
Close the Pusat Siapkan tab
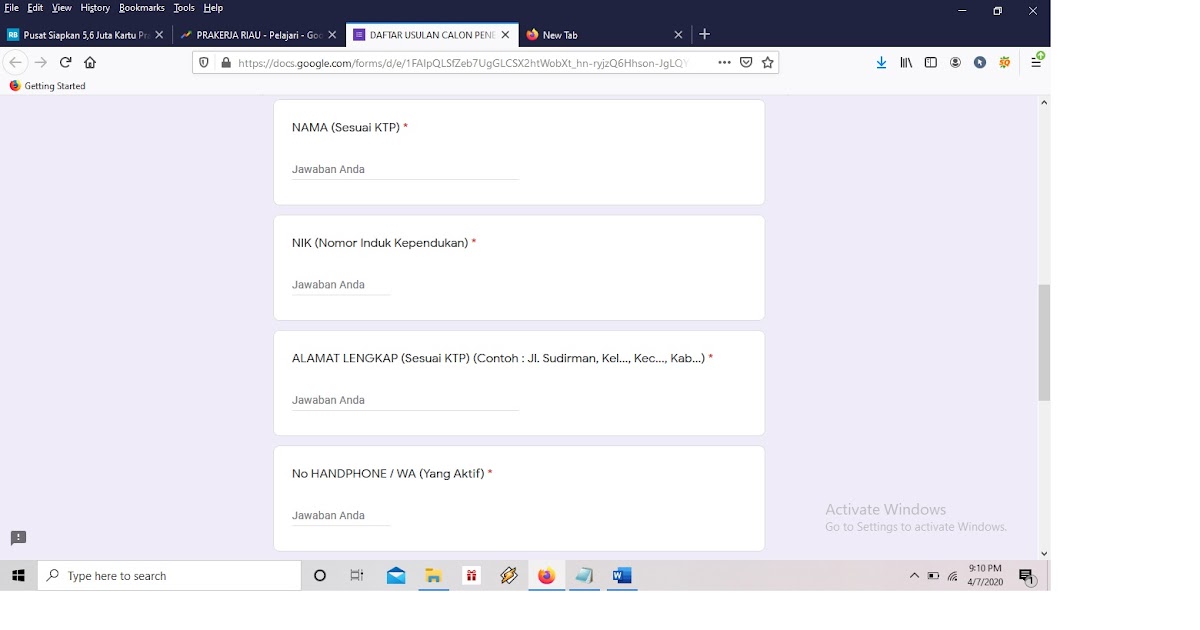tap(159, 35)
